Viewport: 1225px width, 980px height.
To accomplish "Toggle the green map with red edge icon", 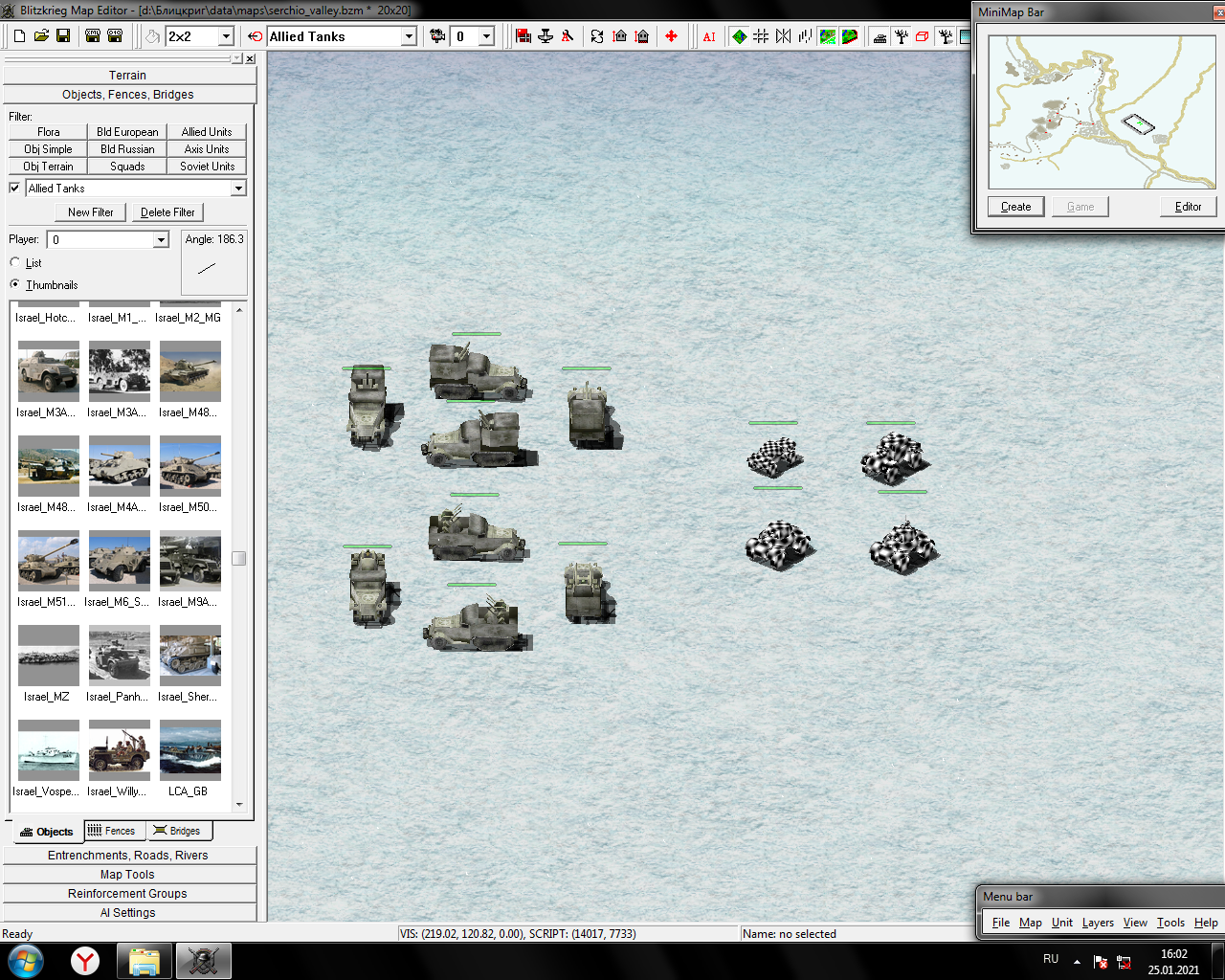I will coord(849,36).
